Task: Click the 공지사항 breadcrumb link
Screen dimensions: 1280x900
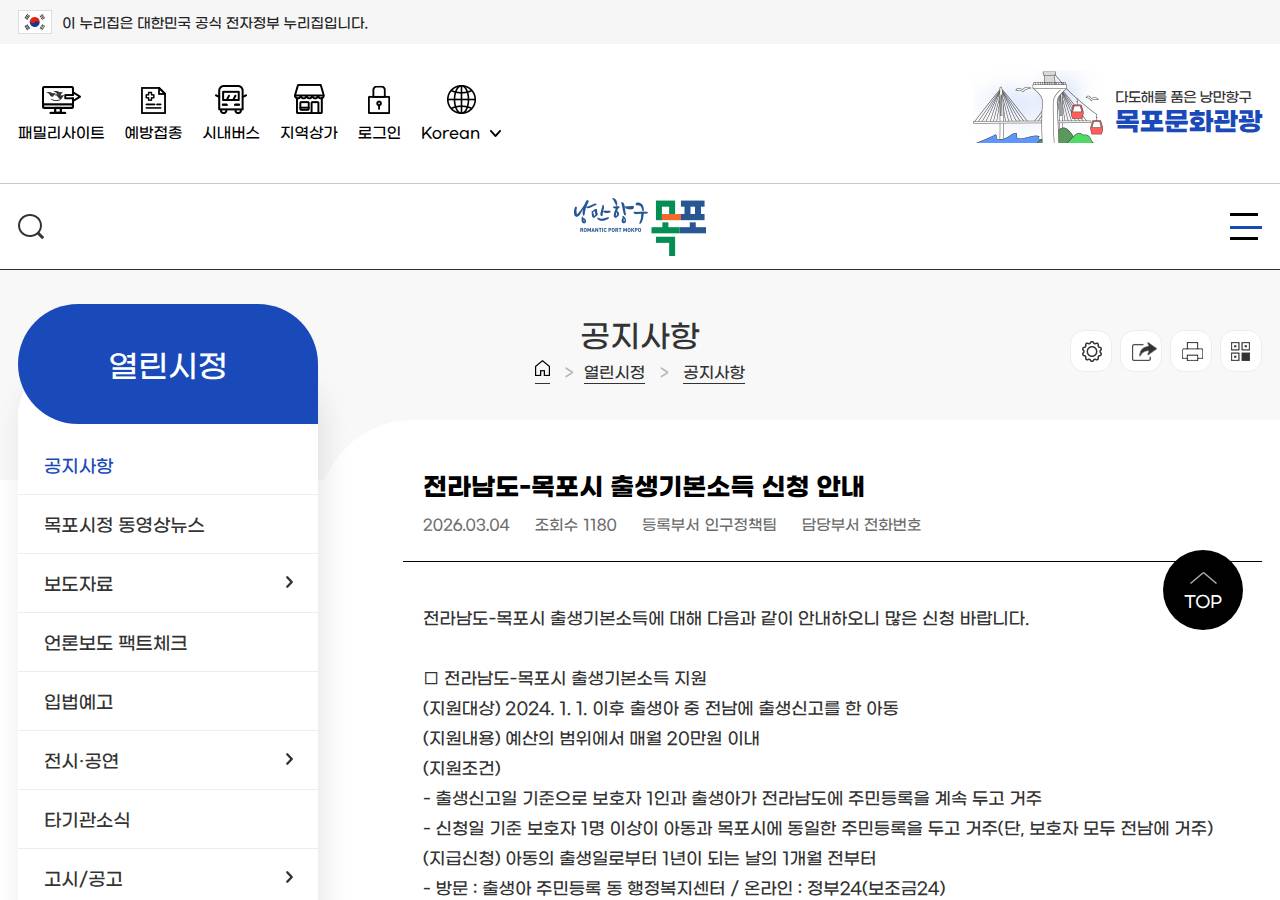Action: tap(714, 372)
